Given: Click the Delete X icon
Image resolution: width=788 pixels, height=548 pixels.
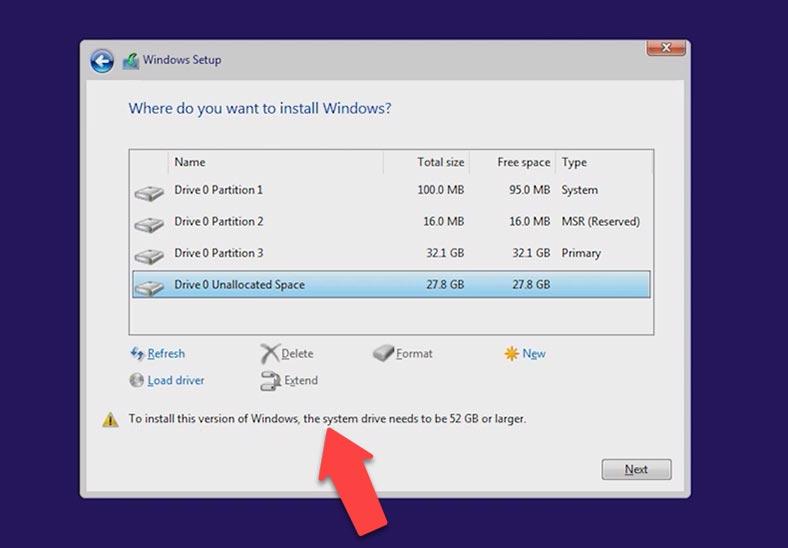Looking at the screenshot, I should pyautogui.click(x=270, y=353).
